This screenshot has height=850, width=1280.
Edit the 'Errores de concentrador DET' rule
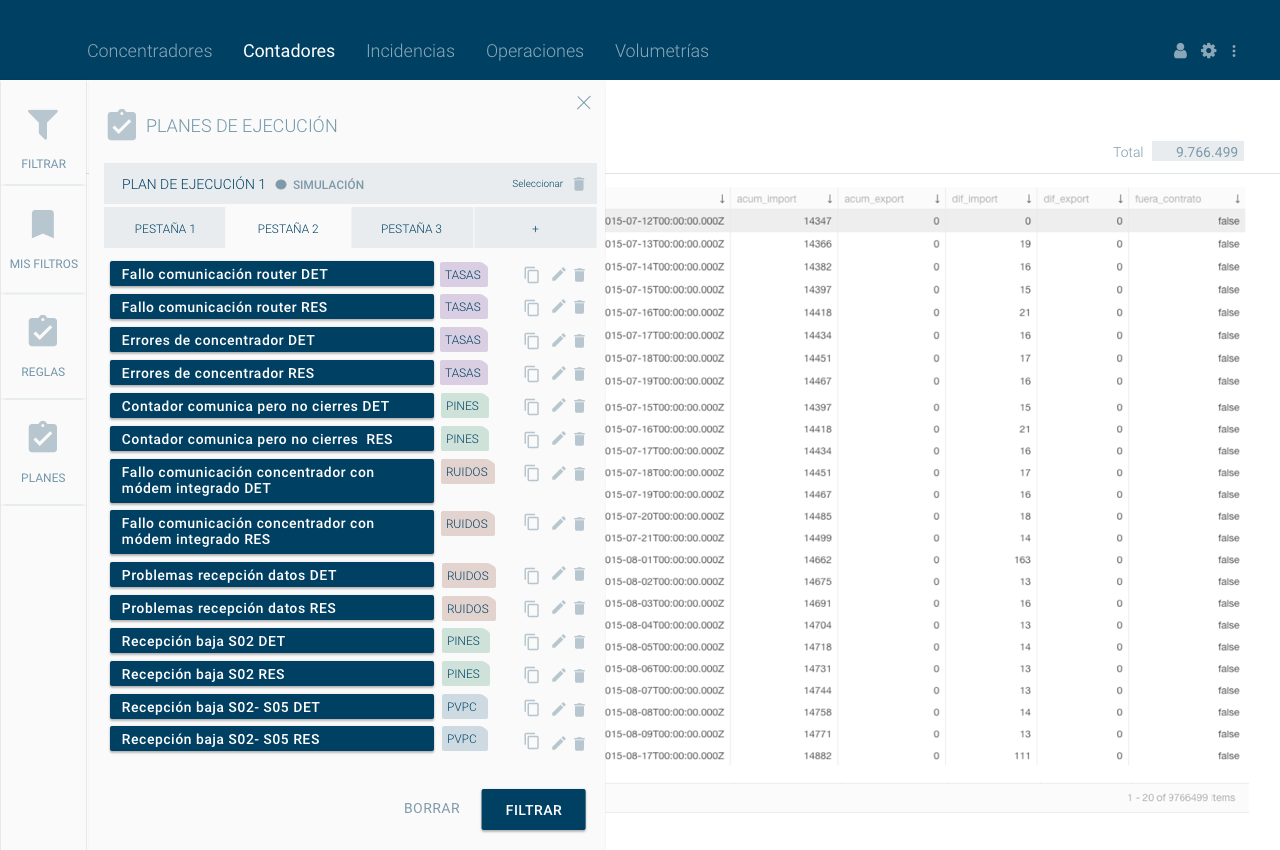559,340
